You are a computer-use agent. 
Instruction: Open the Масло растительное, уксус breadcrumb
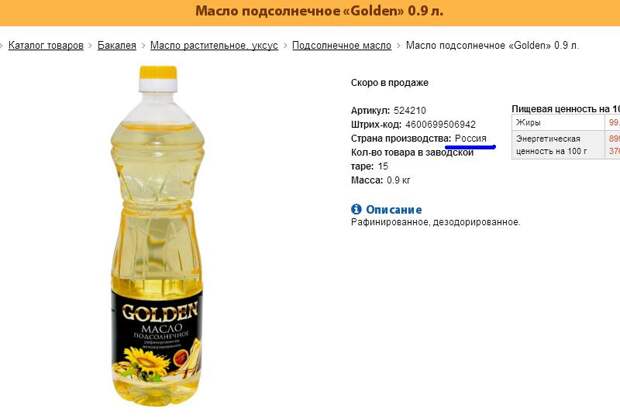tap(214, 46)
